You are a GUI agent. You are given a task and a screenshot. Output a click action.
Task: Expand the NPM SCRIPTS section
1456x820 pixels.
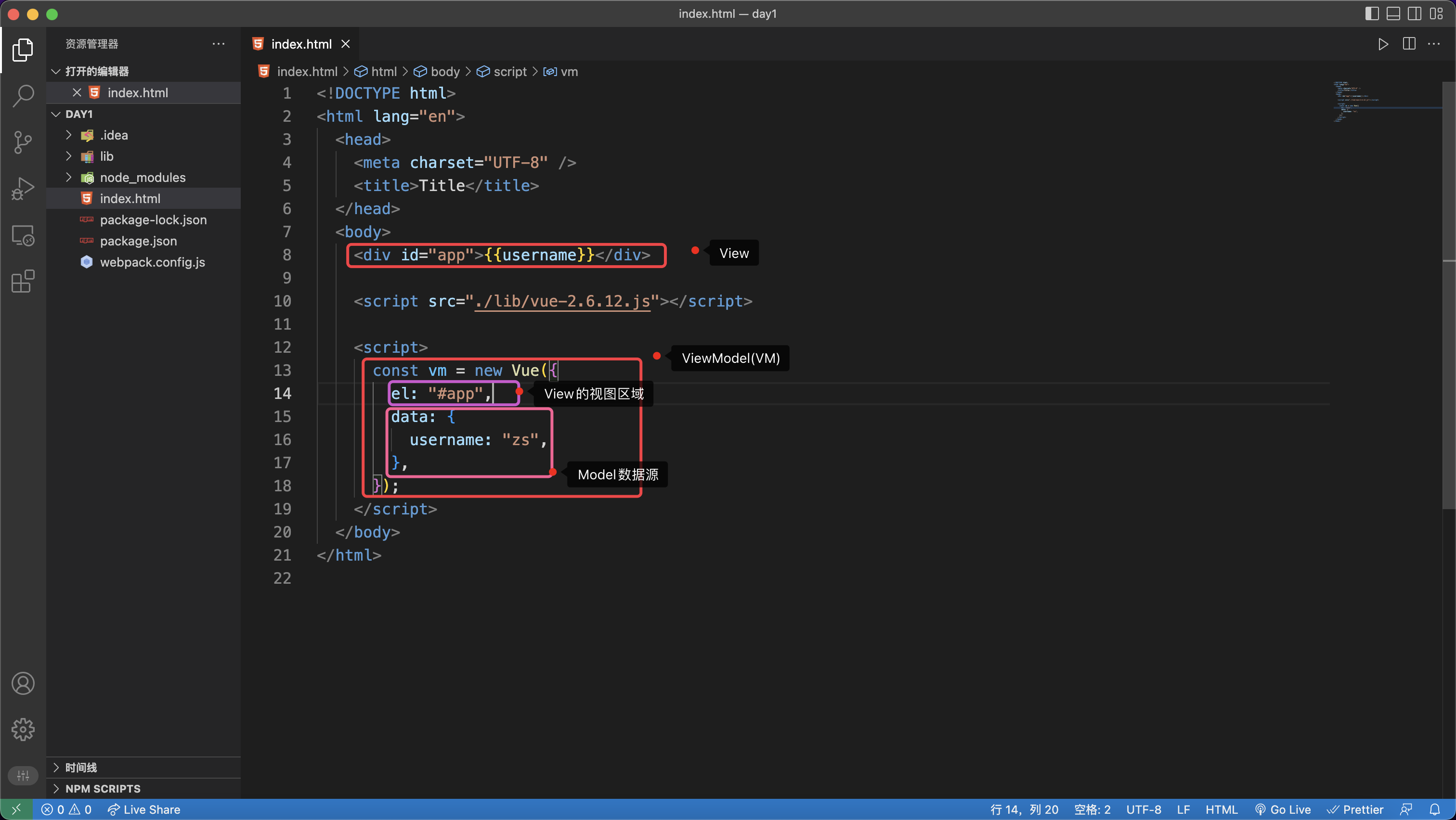102,788
